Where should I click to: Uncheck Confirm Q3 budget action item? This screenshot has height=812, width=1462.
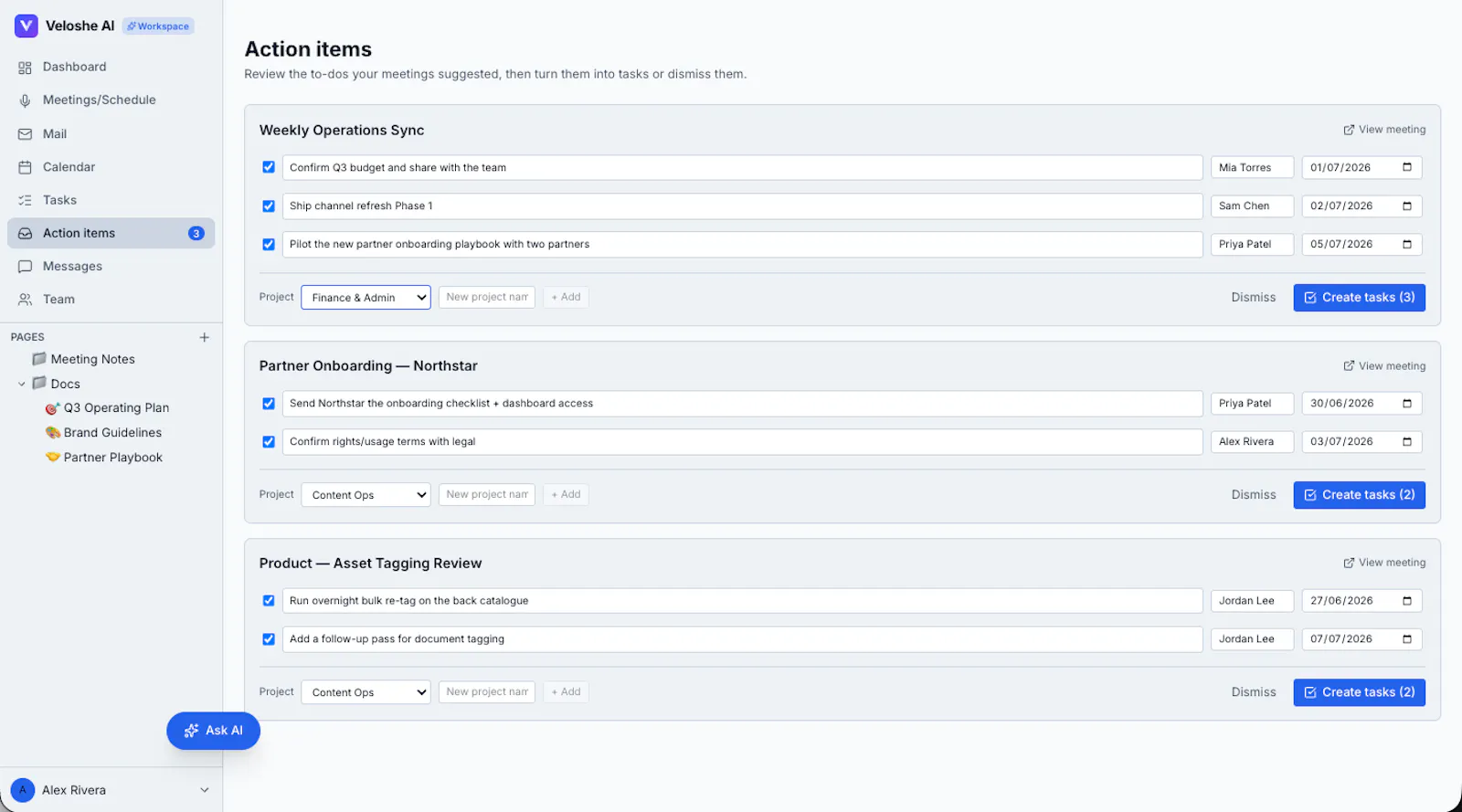269,167
